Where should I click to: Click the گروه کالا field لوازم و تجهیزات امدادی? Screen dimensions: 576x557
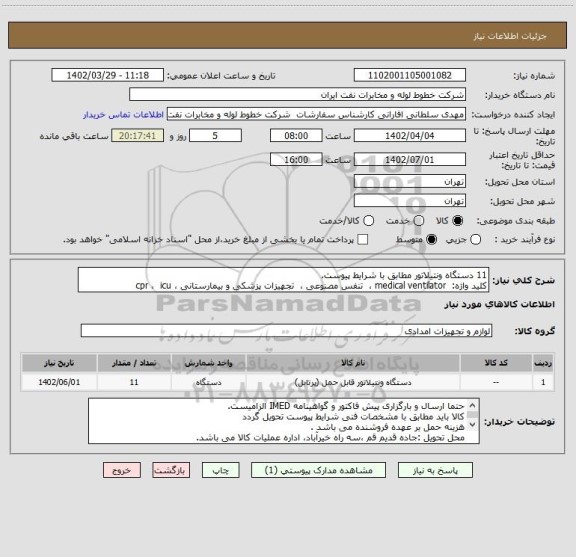click(x=286, y=331)
